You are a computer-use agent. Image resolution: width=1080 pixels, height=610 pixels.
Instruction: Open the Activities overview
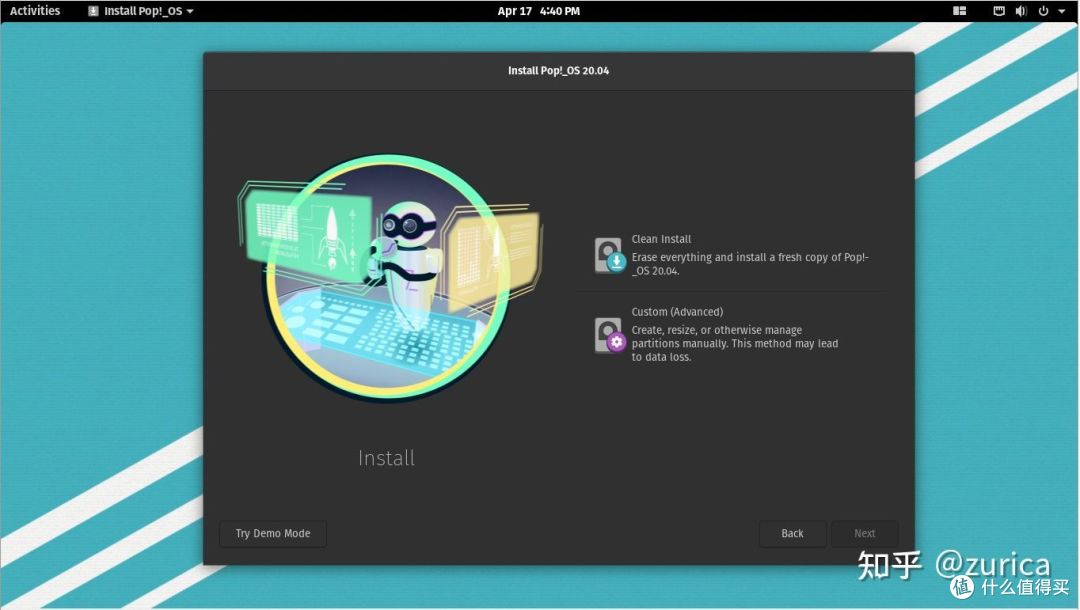coord(35,10)
